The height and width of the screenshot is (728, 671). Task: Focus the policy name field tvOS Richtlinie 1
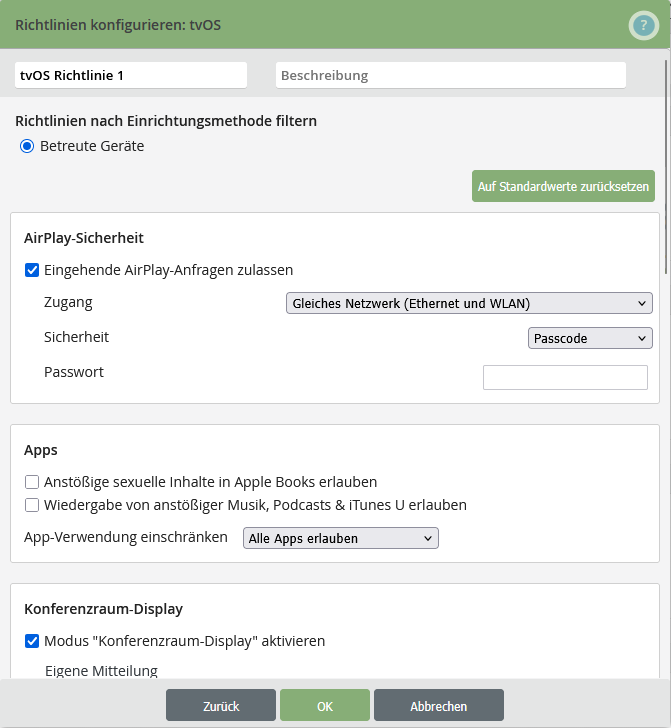pos(130,75)
